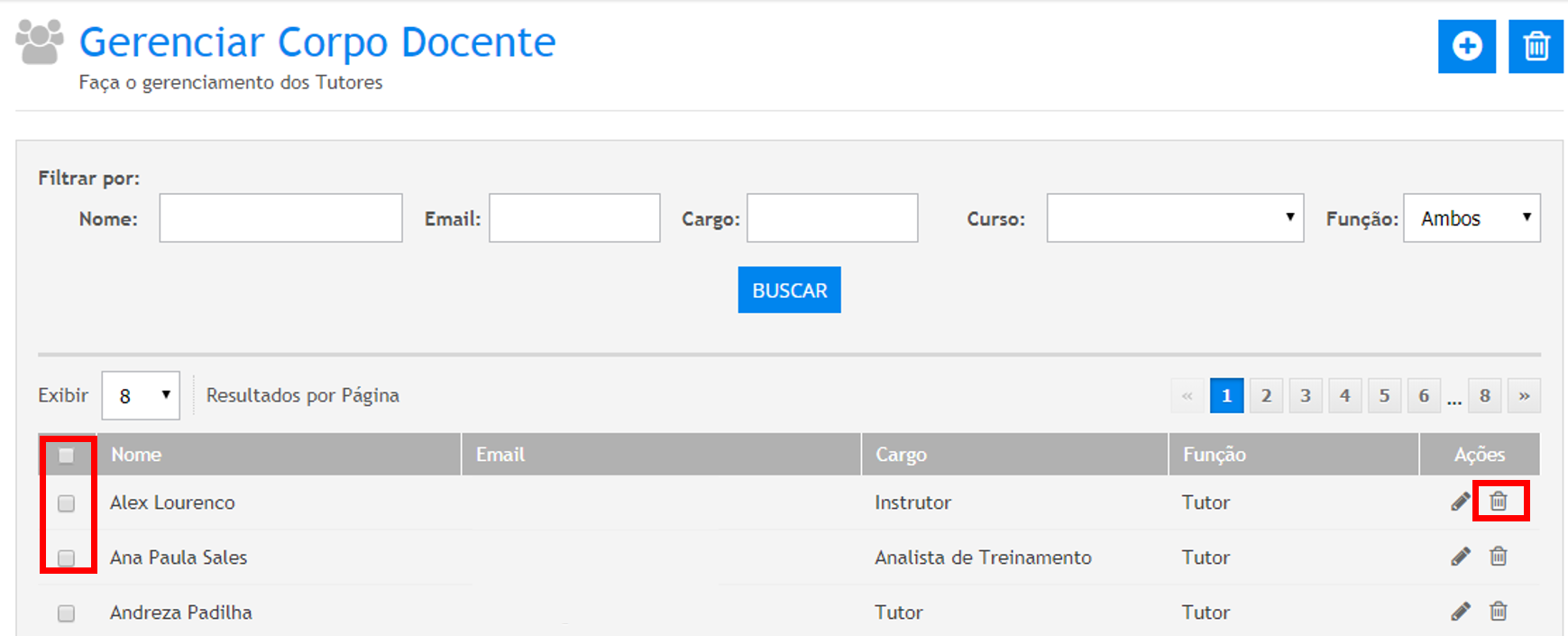Click the blue add tutor plus icon
This screenshot has width=1568, height=636.
click(1466, 46)
